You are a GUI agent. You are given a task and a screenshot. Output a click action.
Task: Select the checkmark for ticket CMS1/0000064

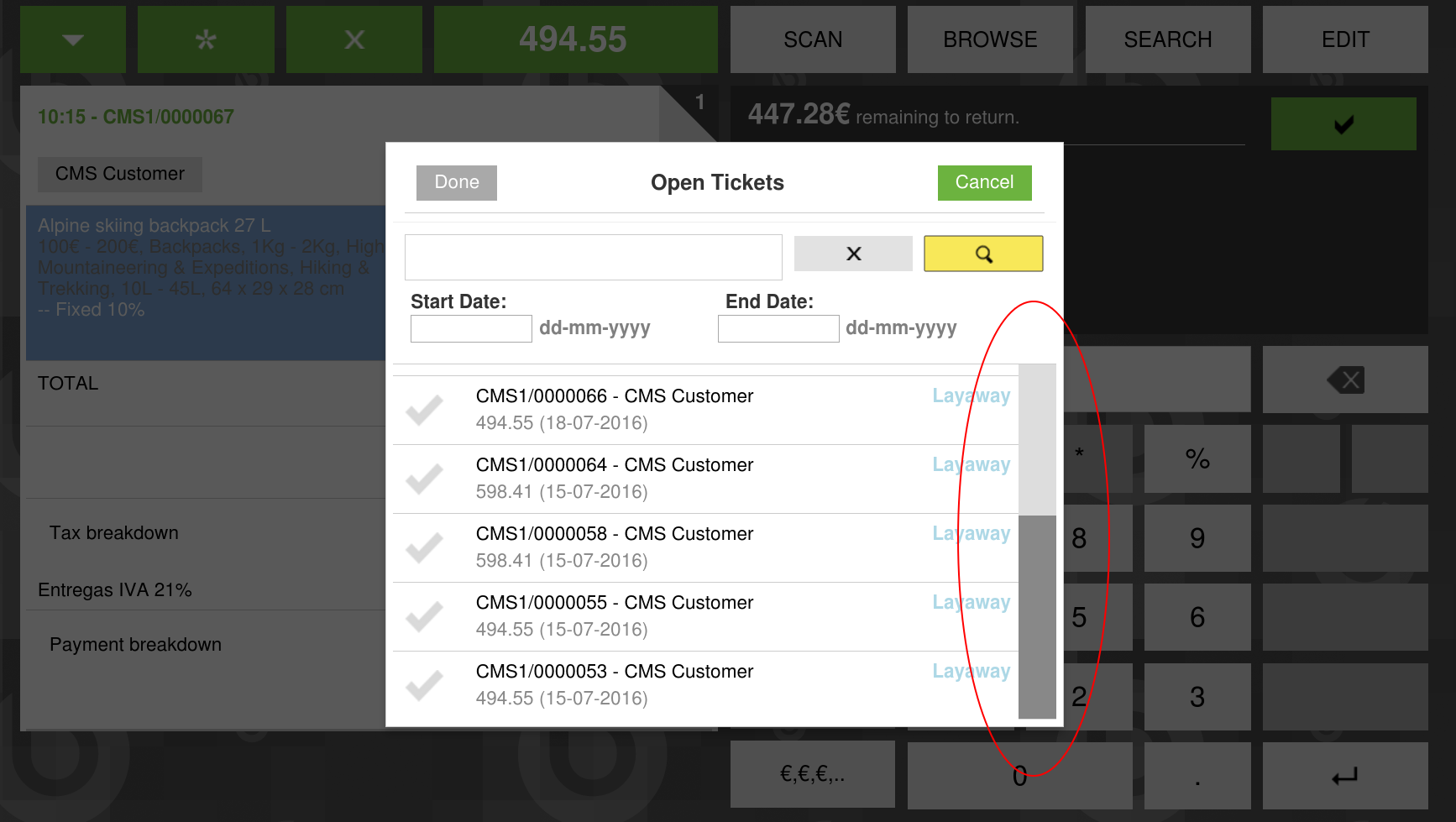pos(424,479)
